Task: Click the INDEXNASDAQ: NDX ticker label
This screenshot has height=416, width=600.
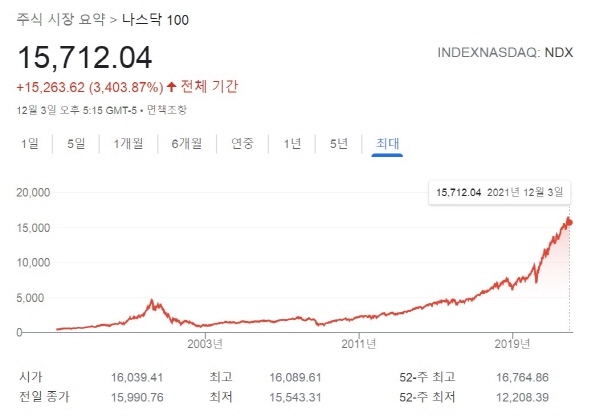Action: pyautogui.click(x=505, y=52)
